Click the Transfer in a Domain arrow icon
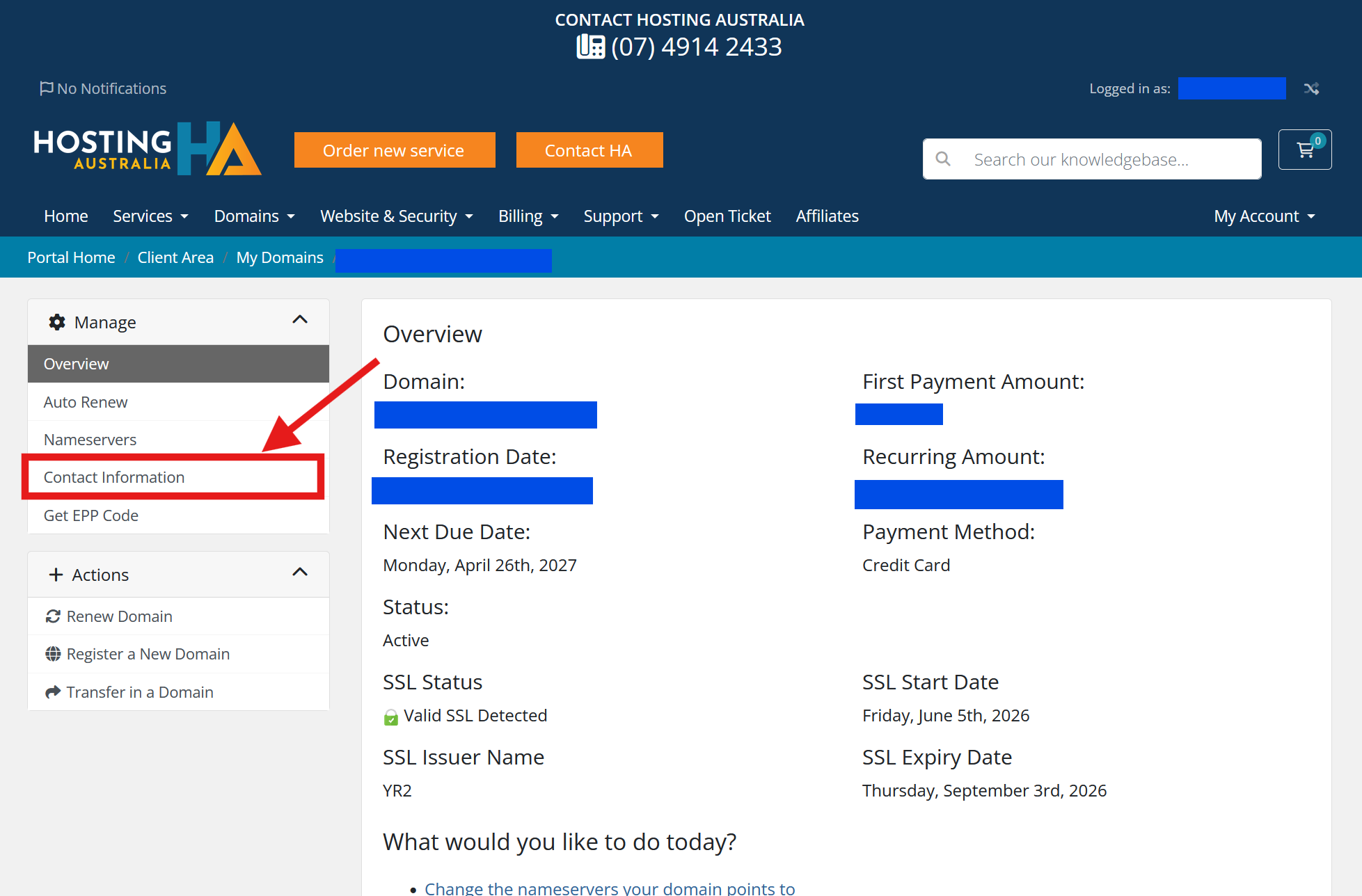The width and height of the screenshot is (1362, 896). pos(53,692)
